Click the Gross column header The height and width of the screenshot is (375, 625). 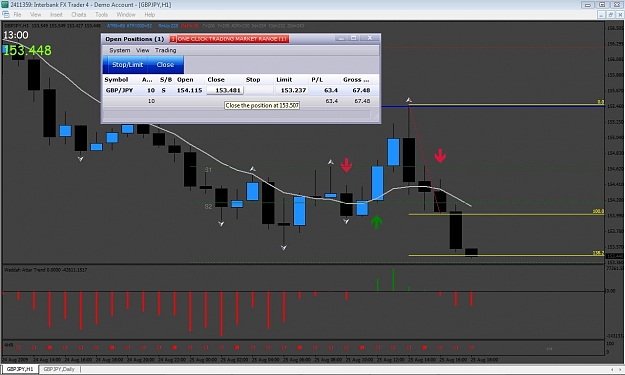pyautogui.click(x=356, y=80)
